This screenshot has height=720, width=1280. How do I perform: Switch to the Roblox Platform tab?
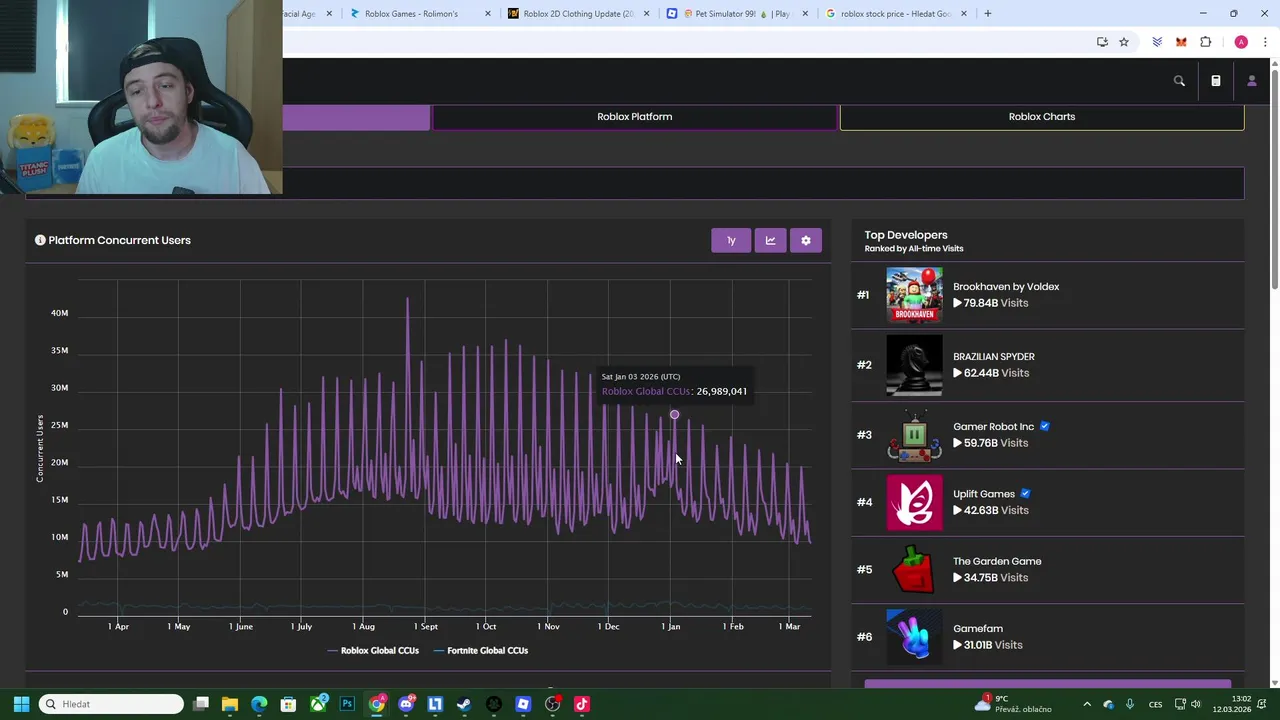pos(634,117)
